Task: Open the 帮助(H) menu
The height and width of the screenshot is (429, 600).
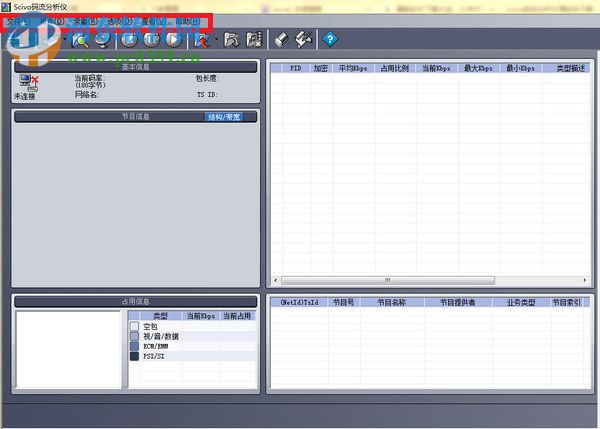Action: tap(188, 21)
